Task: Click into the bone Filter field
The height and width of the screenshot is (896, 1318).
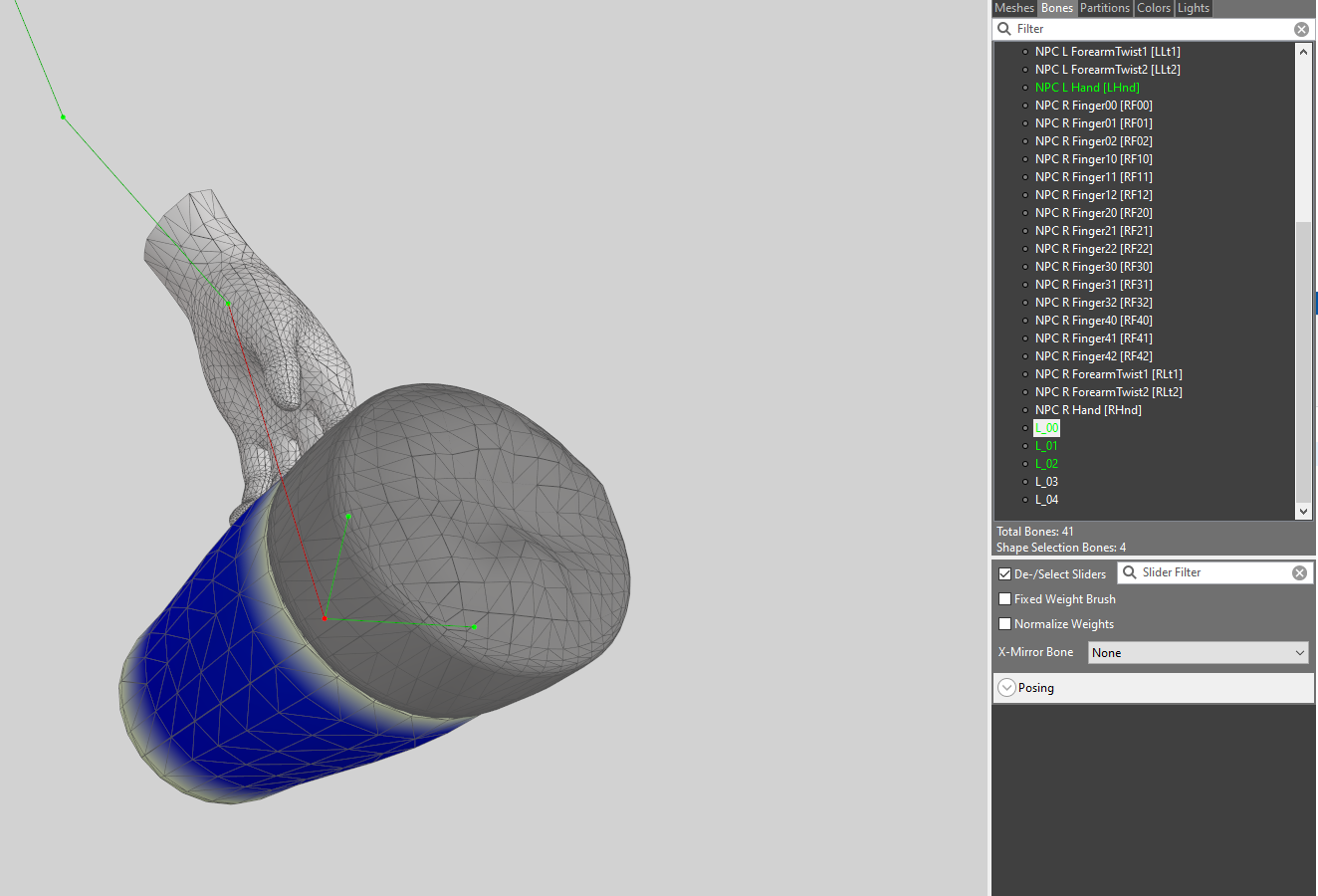Action: click(1153, 29)
